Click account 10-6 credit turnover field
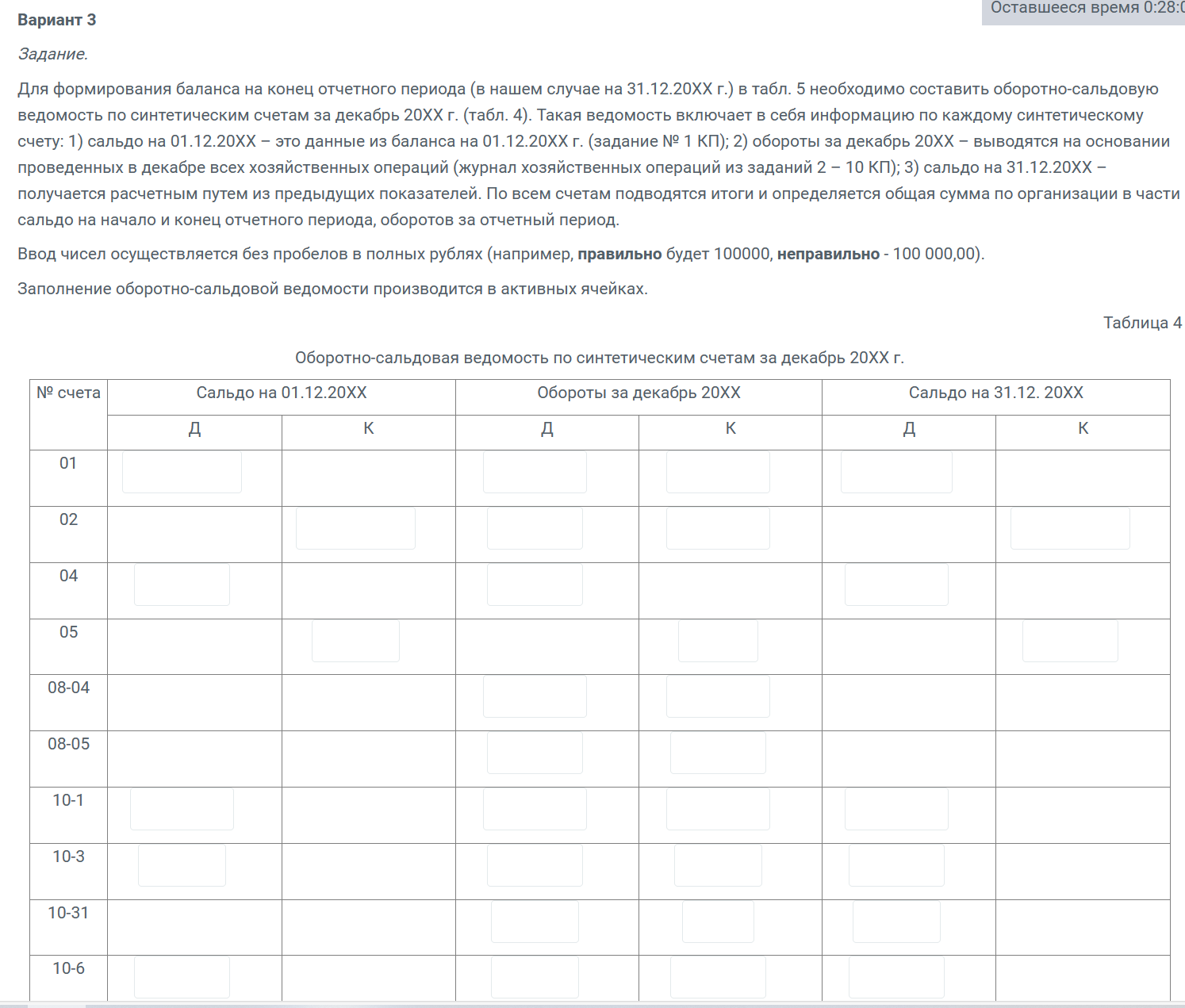 click(718, 977)
